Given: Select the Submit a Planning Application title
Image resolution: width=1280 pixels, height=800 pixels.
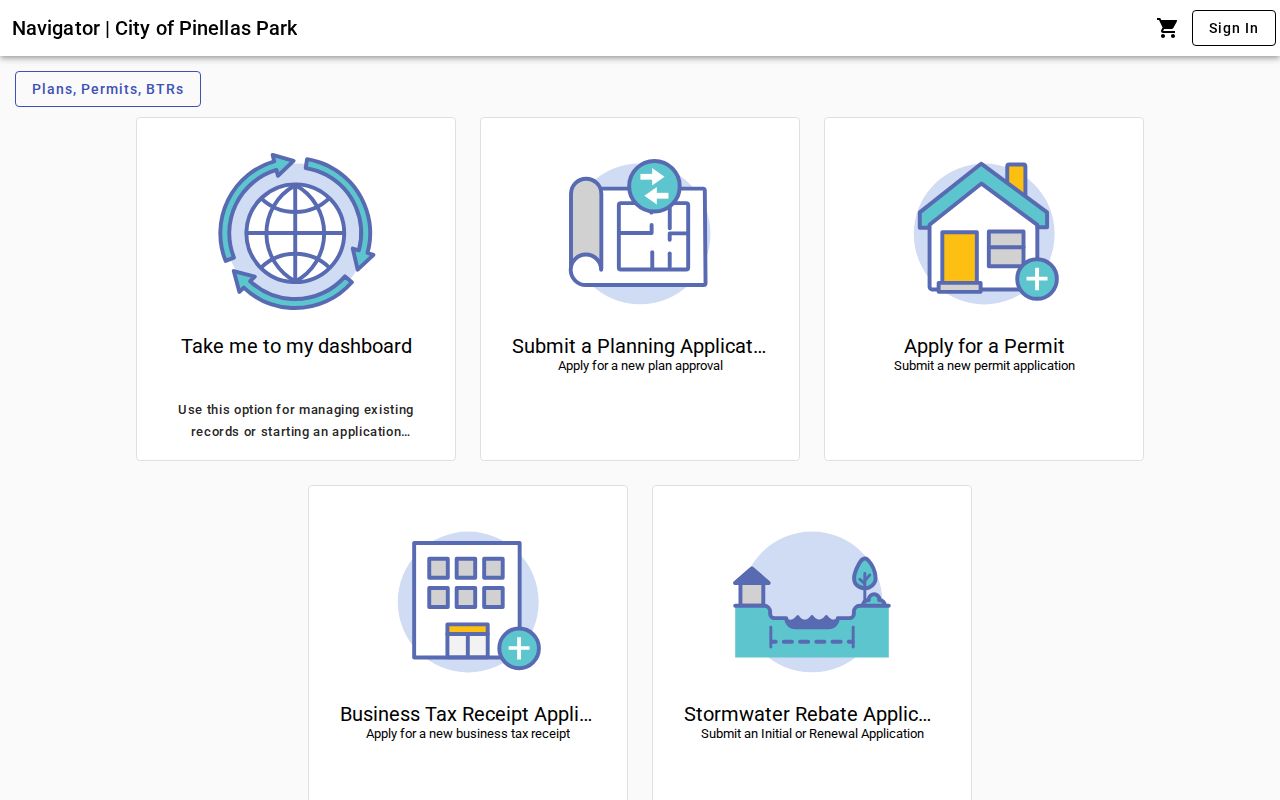Looking at the screenshot, I should coord(640,346).
